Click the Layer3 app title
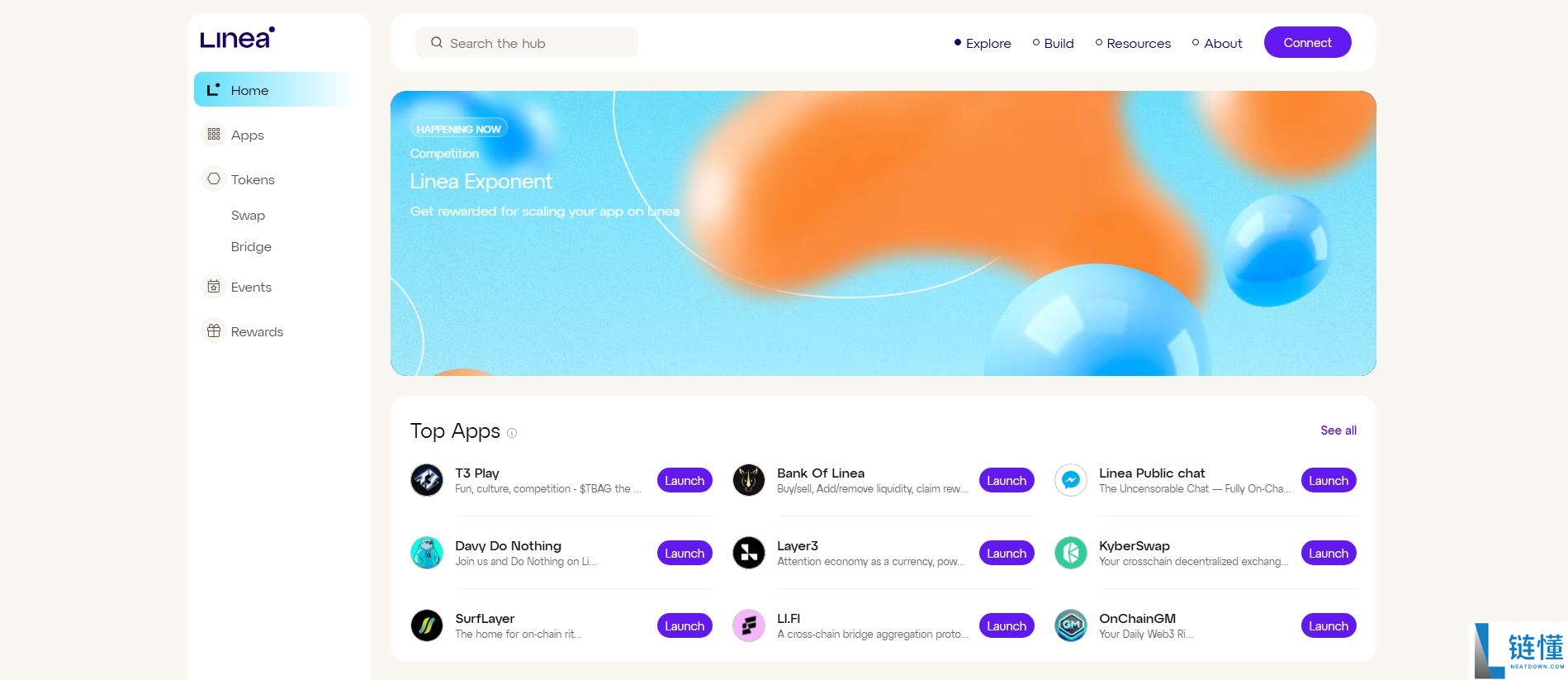The height and width of the screenshot is (680, 1568). click(x=798, y=546)
